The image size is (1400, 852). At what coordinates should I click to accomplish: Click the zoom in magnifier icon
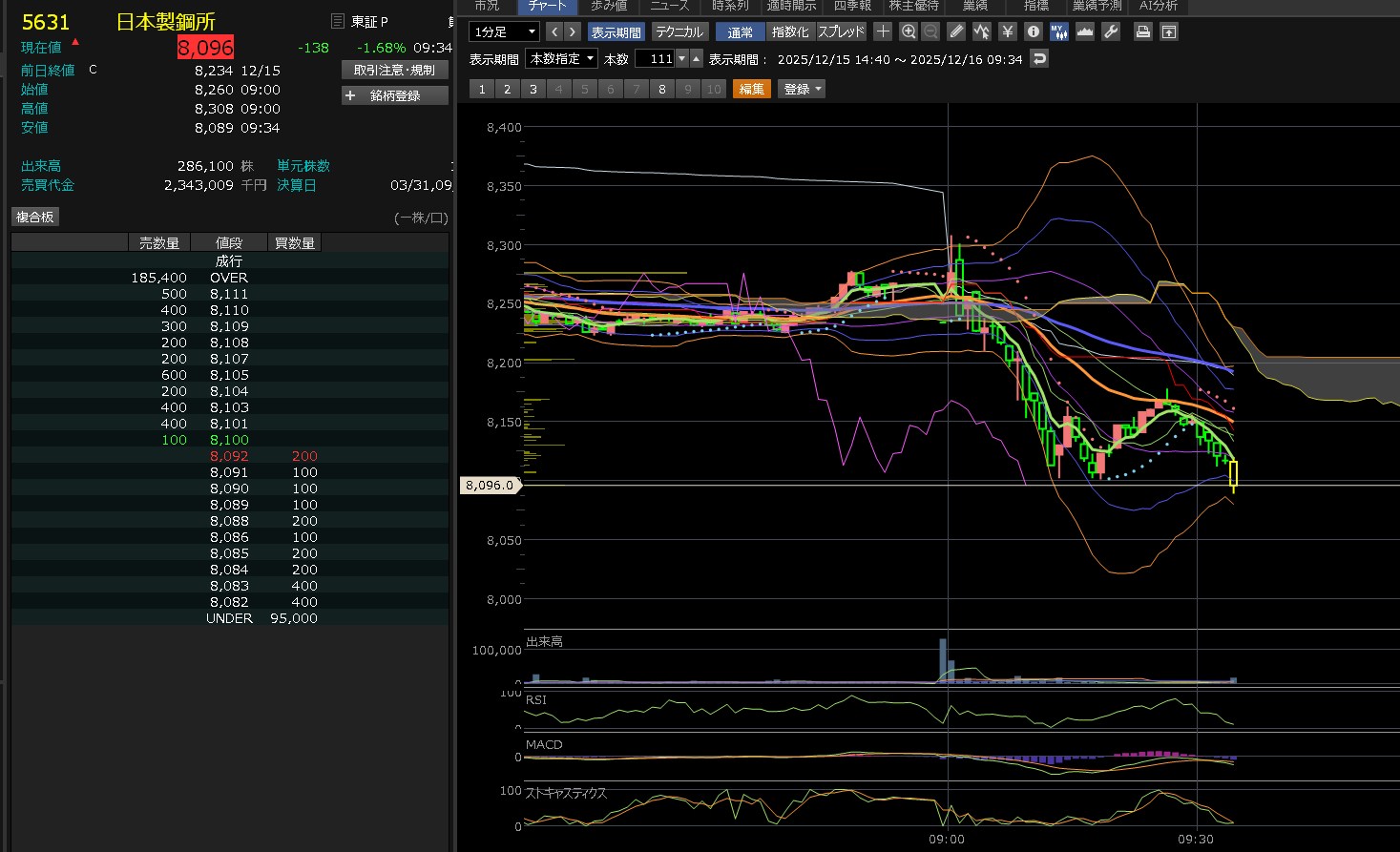pos(909,31)
